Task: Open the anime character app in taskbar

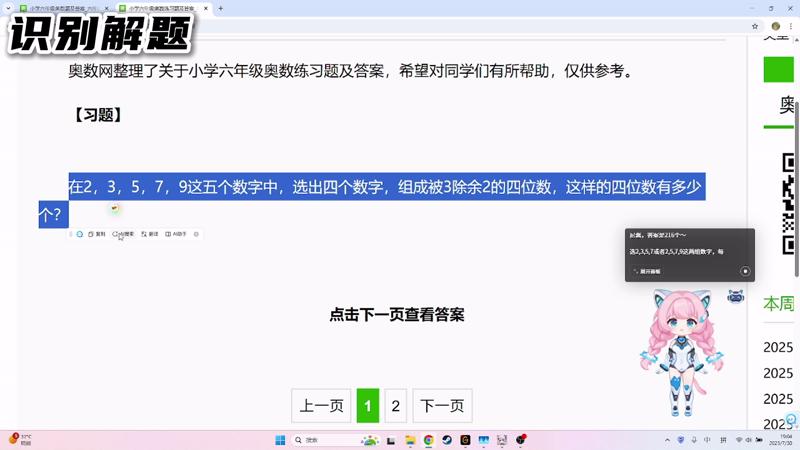Action: (502, 440)
